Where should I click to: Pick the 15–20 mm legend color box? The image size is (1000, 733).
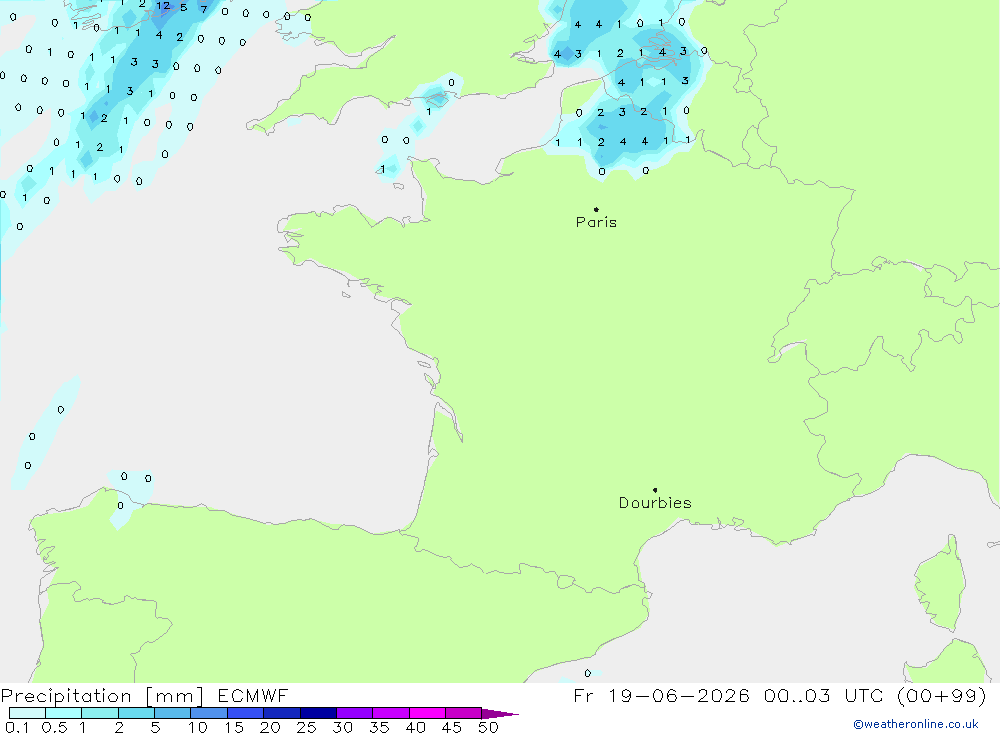click(246, 713)
